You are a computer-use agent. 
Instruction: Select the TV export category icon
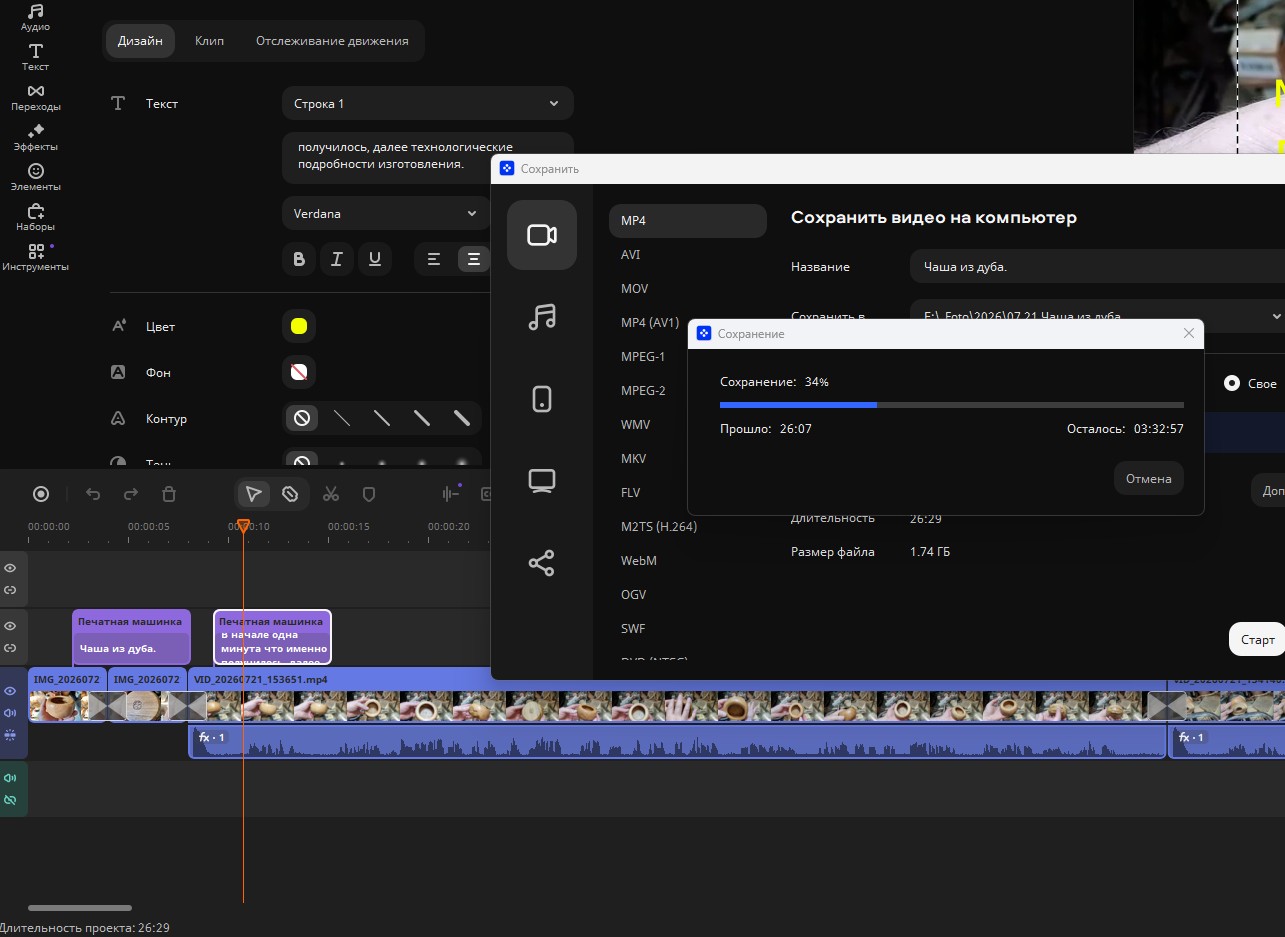[x=542, y=481]
